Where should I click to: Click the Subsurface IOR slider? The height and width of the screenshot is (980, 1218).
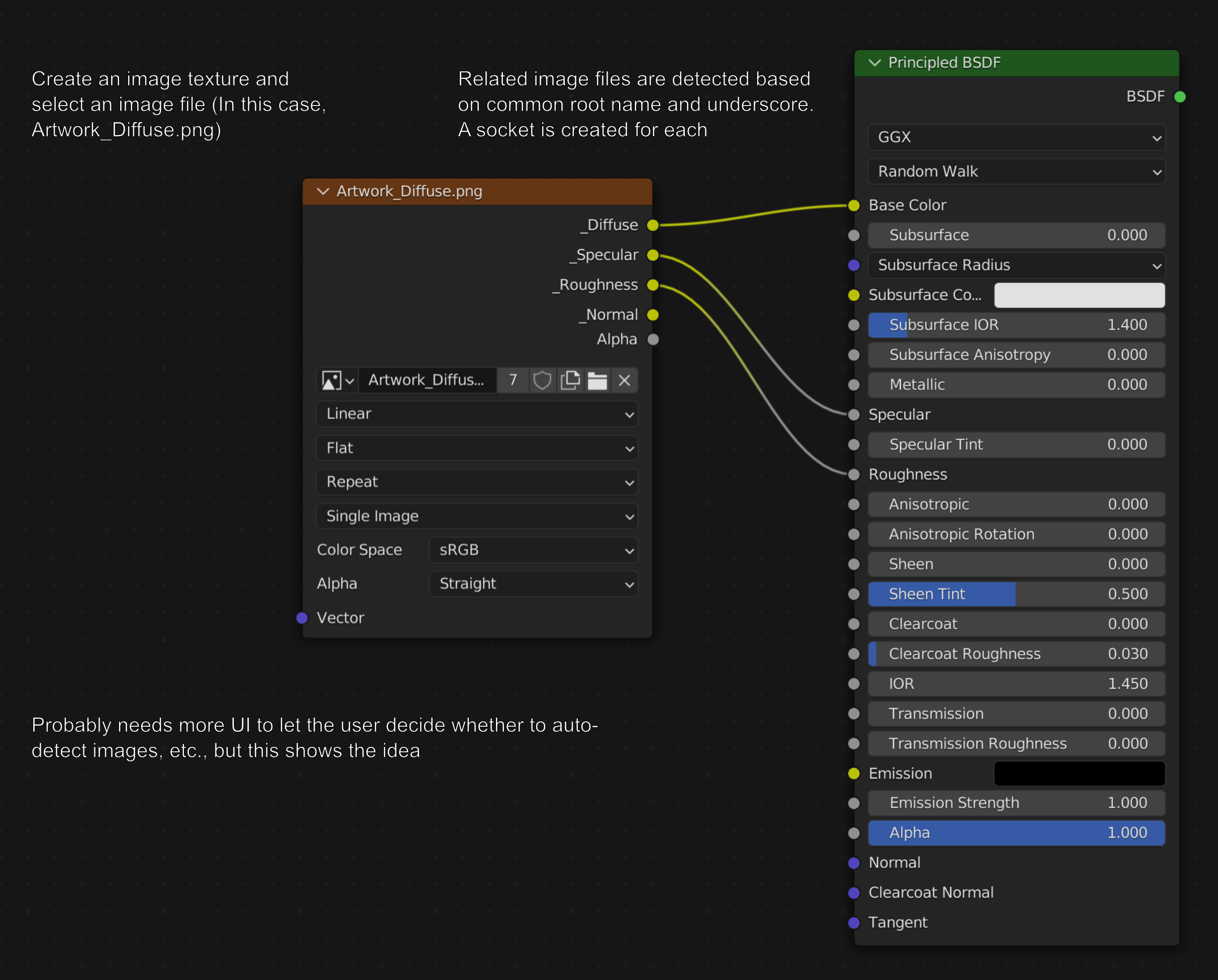(1017, 325)
